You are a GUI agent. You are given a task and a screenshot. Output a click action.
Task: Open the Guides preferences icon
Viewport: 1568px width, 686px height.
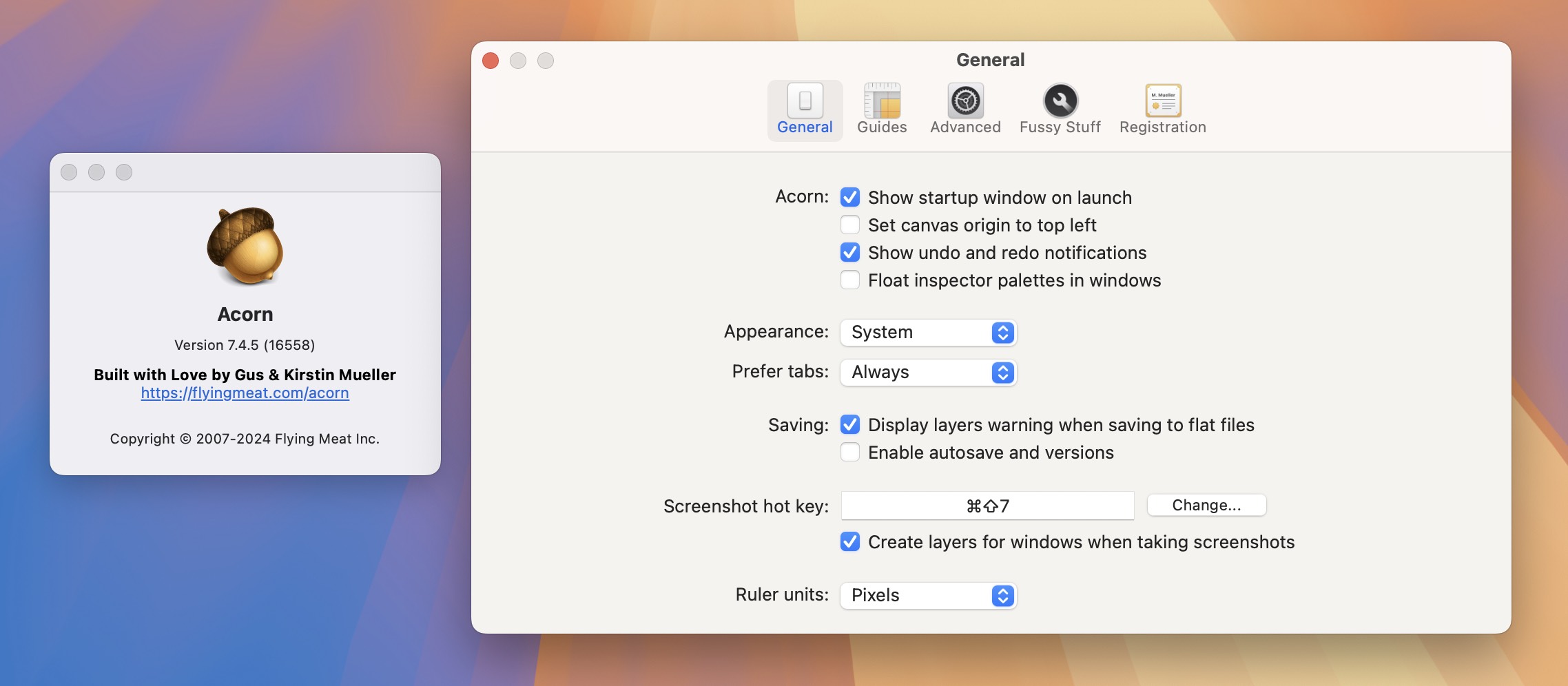pos(882,101)
